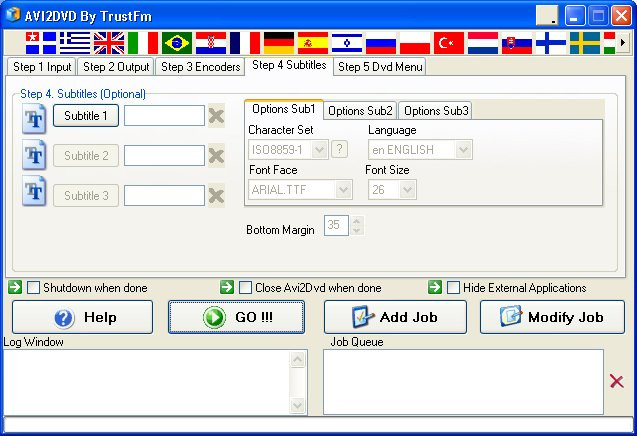This screenshot has width=637, height=436.
Task: Switch to Step 5 Dvd Menu tab
Action: [x=380, y=67]
